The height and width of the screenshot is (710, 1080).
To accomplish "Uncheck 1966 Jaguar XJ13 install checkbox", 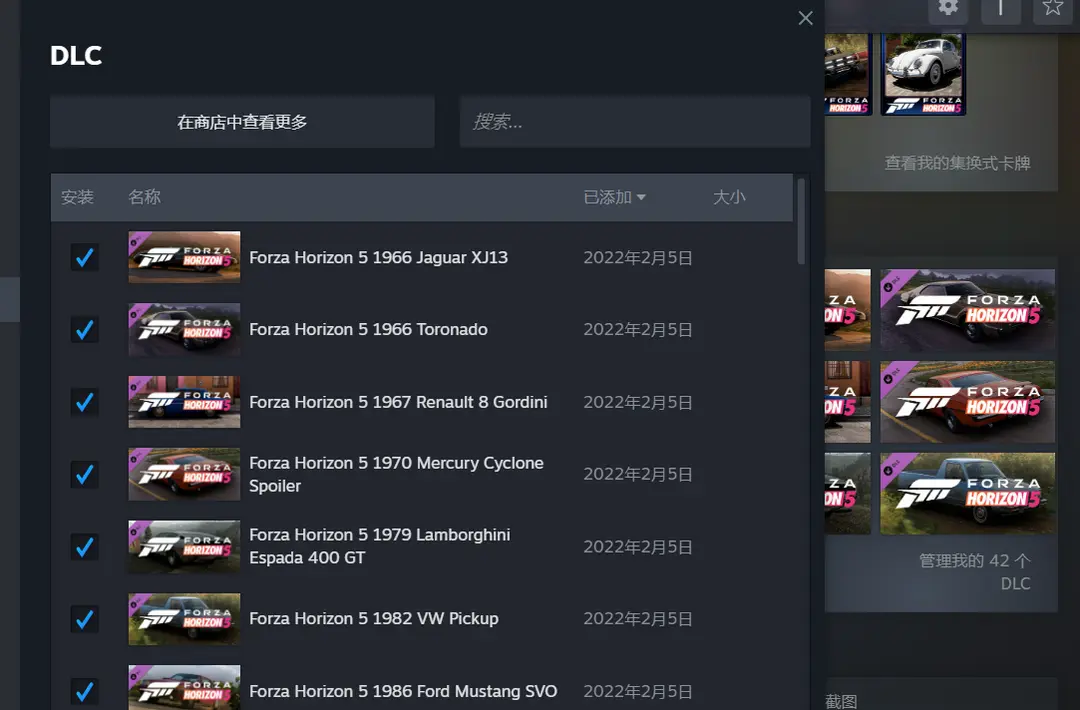I will click(x=85, y=258).
